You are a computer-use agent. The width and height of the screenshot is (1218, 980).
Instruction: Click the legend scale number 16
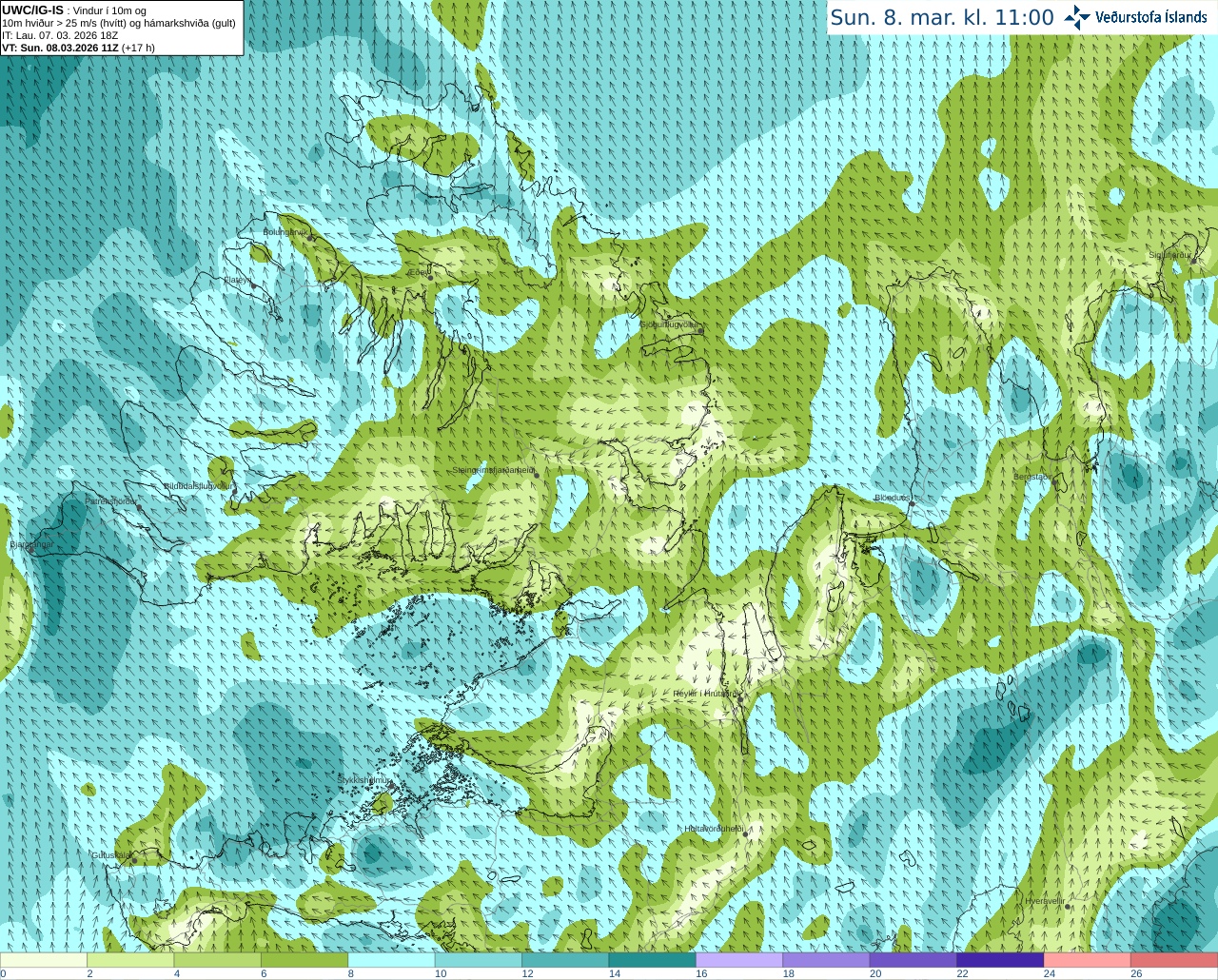[701, 973]
